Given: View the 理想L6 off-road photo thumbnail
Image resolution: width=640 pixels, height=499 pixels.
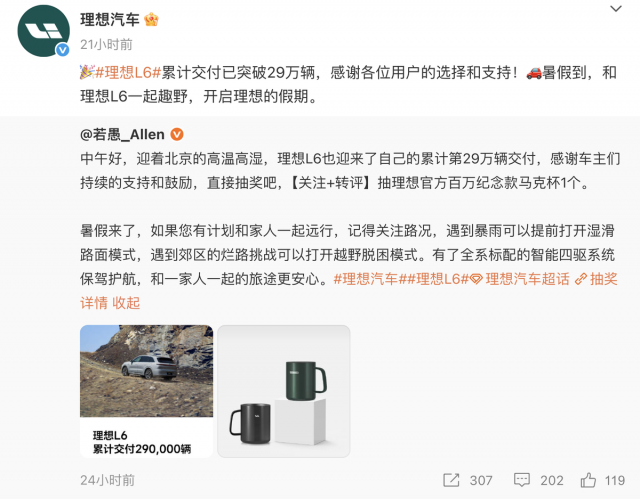Looking at the screenshot, I should pyautogui.click(x=147, y=391).
